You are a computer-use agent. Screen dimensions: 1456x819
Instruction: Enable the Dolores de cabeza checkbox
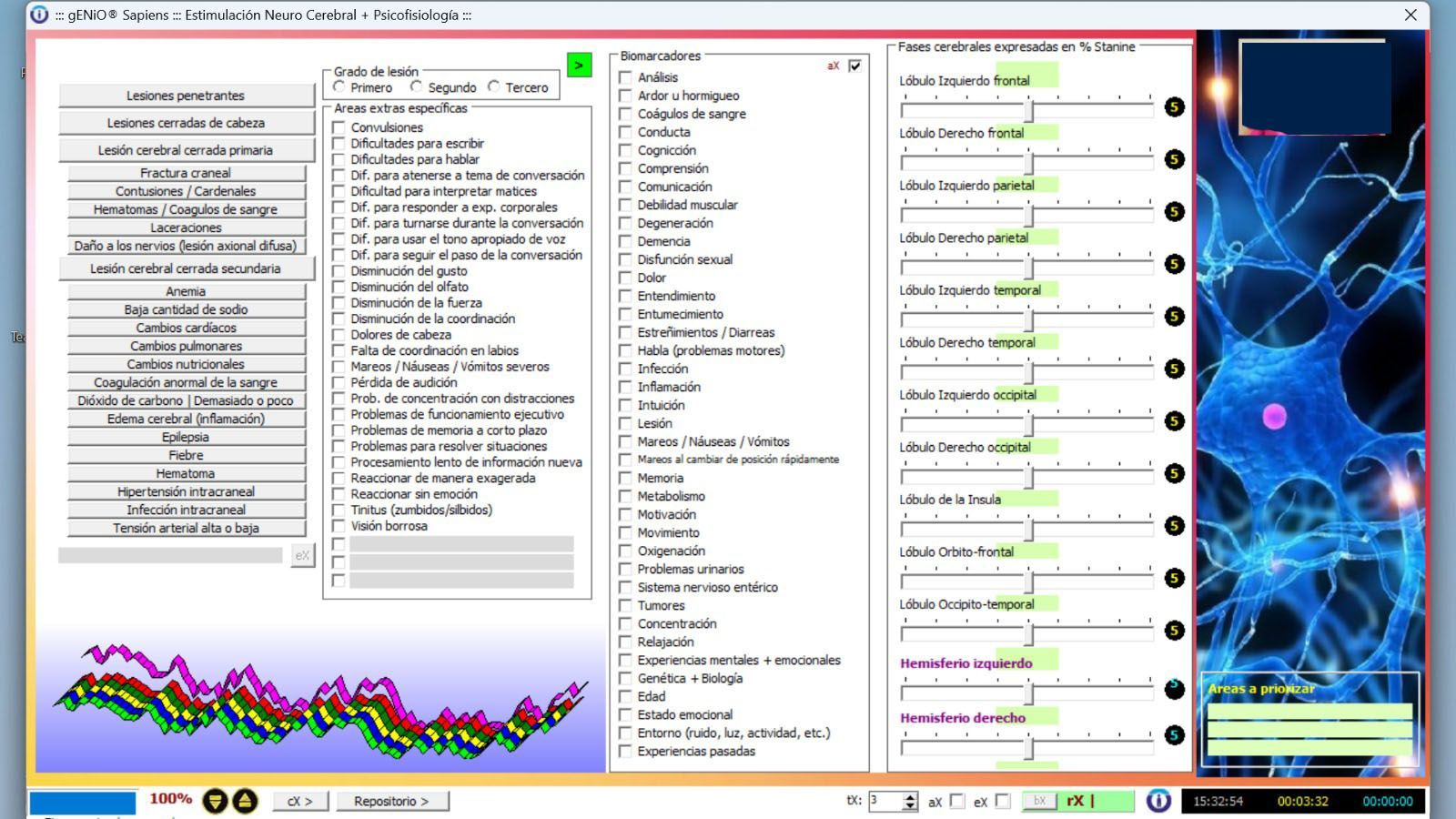(339, 335)
